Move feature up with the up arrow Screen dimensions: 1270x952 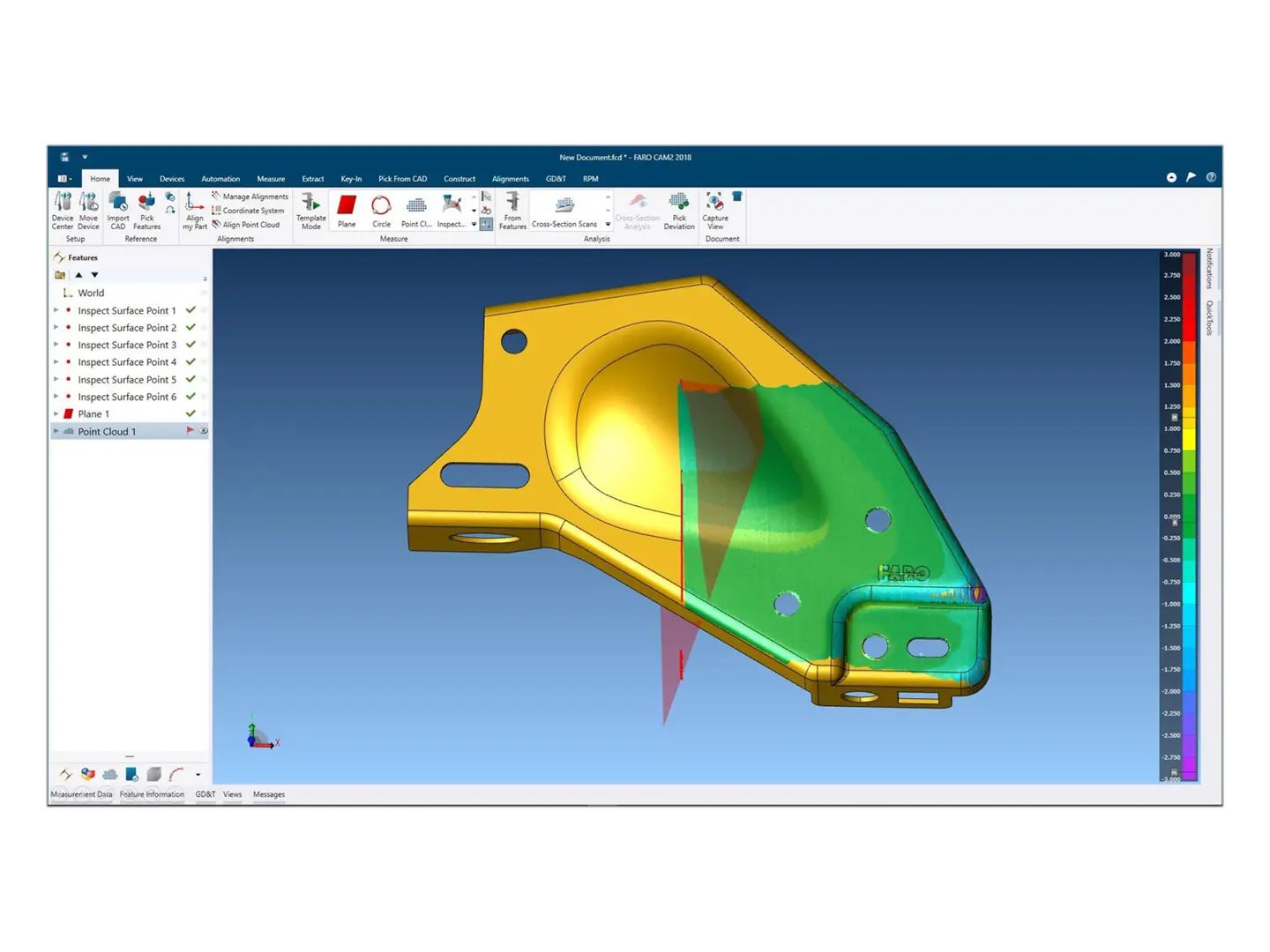click(78, 275)
